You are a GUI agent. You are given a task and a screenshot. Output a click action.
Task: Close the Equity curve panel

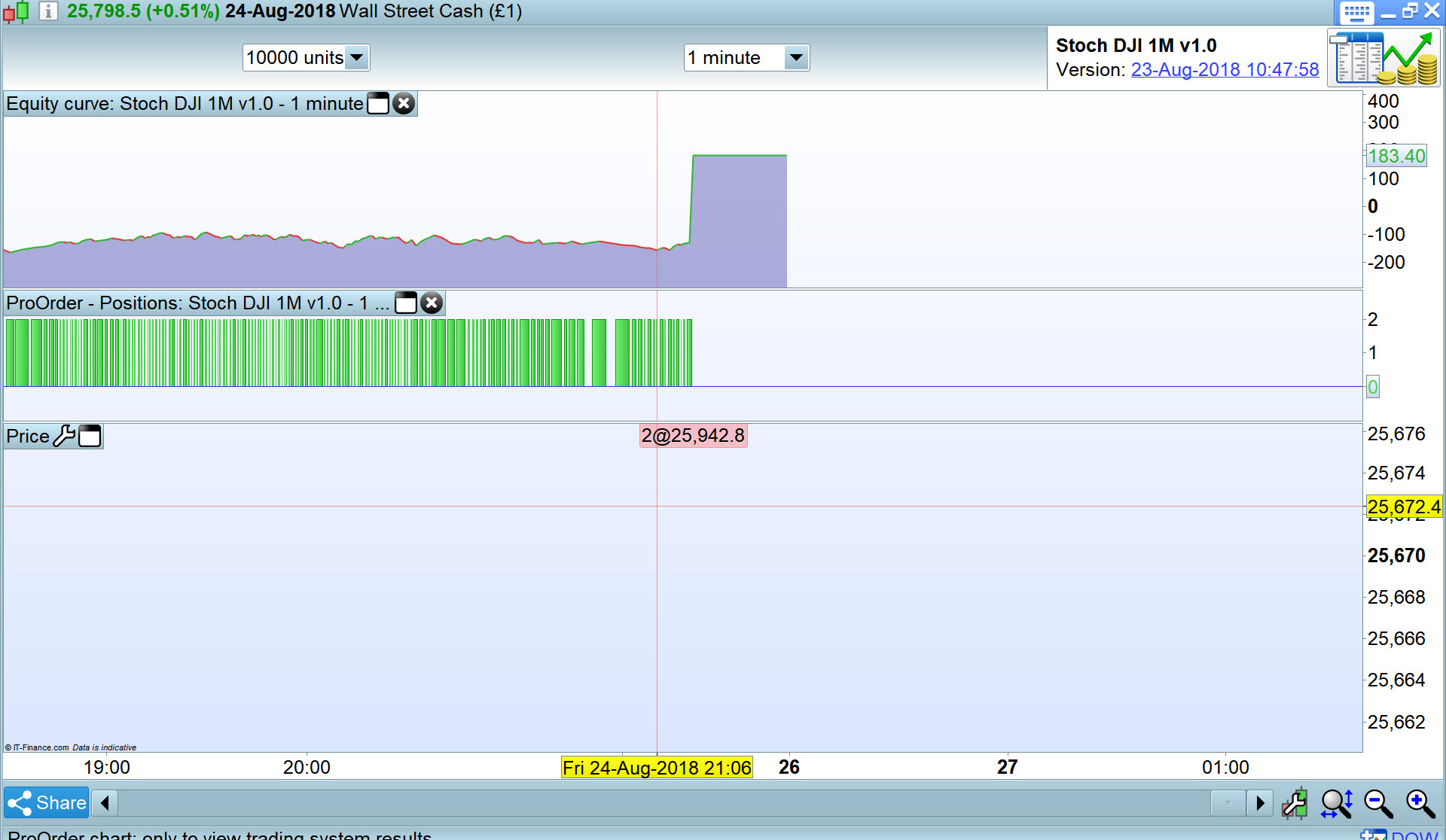point(404,104)
